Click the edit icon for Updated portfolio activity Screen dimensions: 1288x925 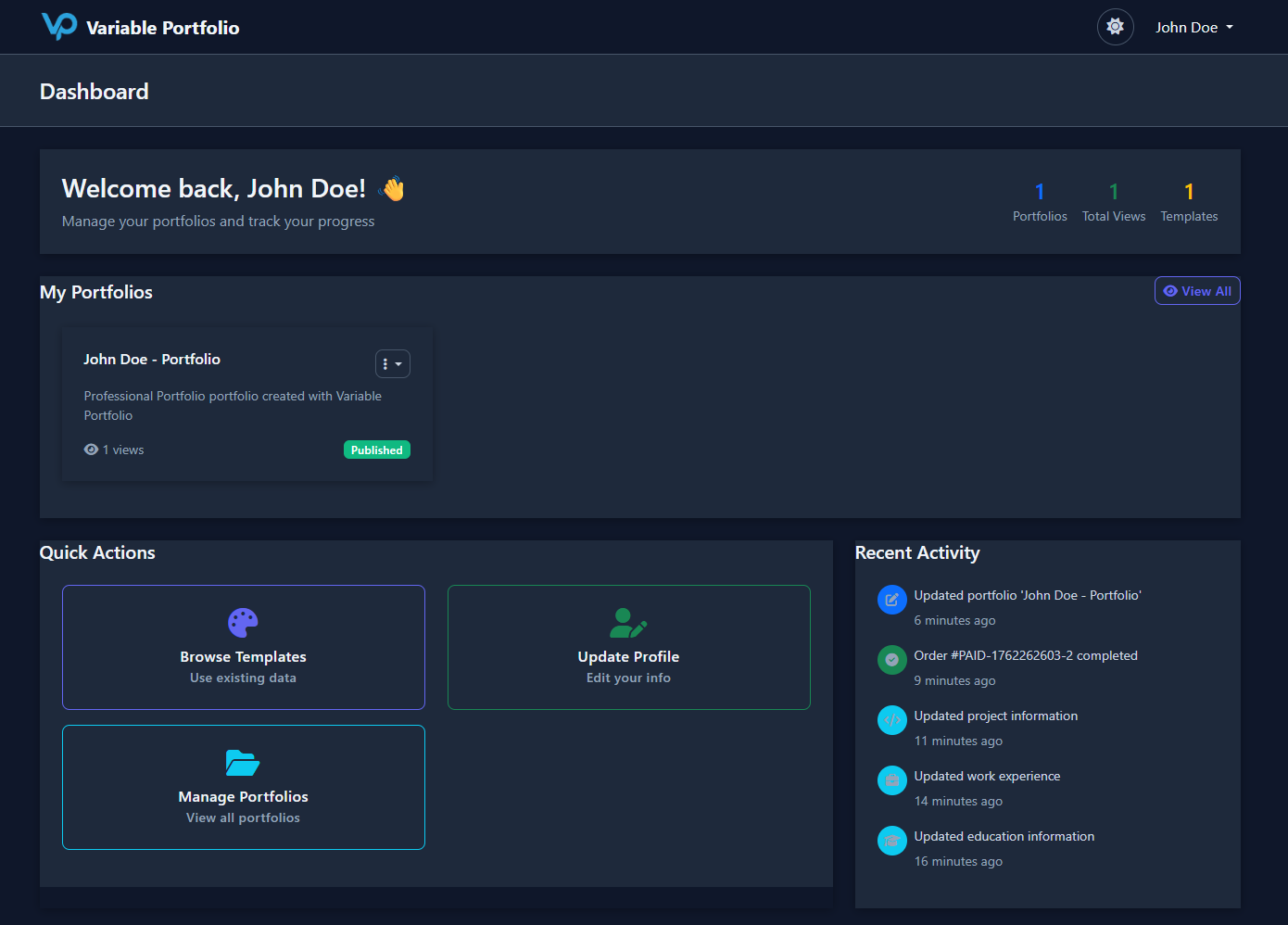pos(891,600)
